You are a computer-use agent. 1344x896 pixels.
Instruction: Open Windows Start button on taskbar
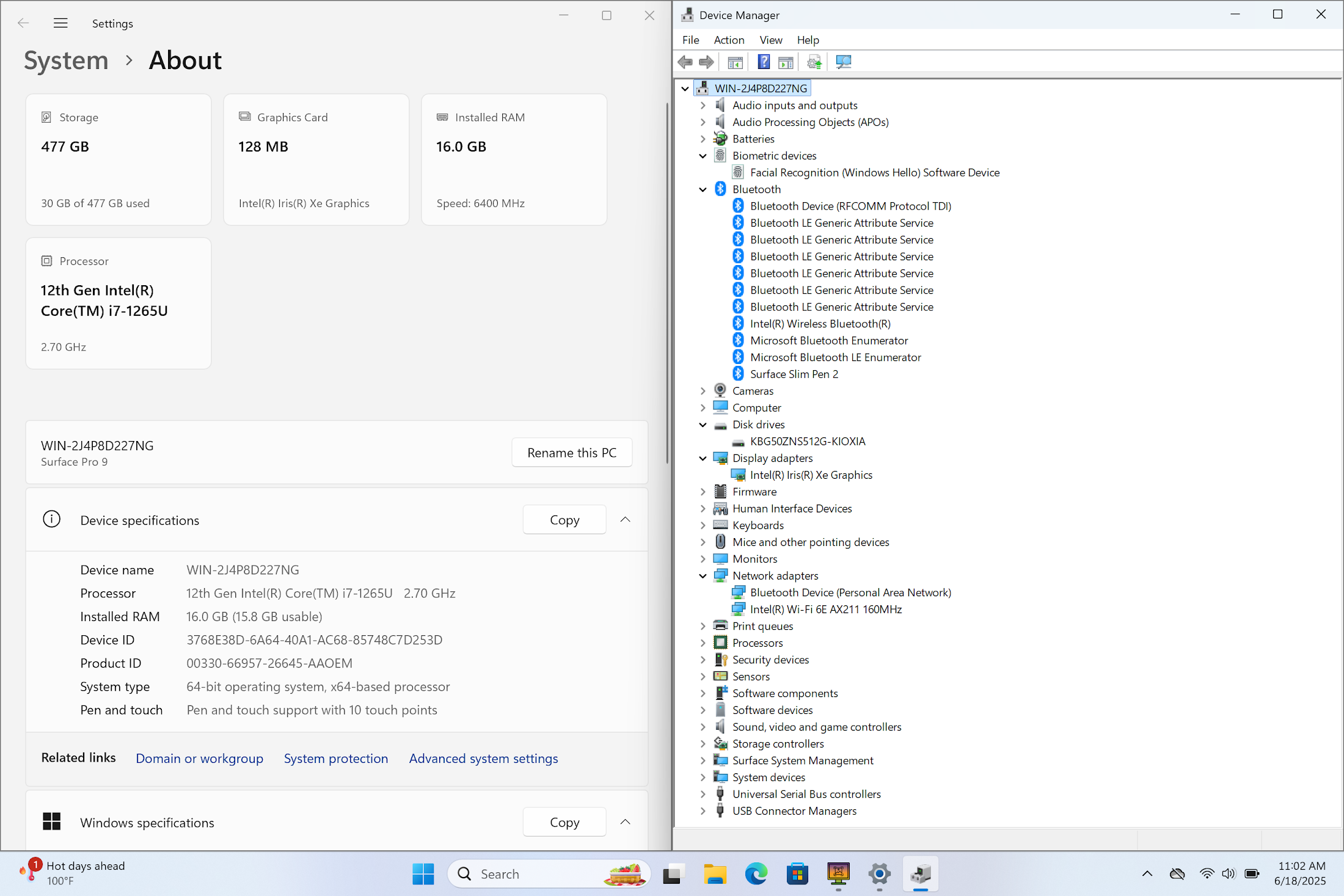click(x=423, y=874)
